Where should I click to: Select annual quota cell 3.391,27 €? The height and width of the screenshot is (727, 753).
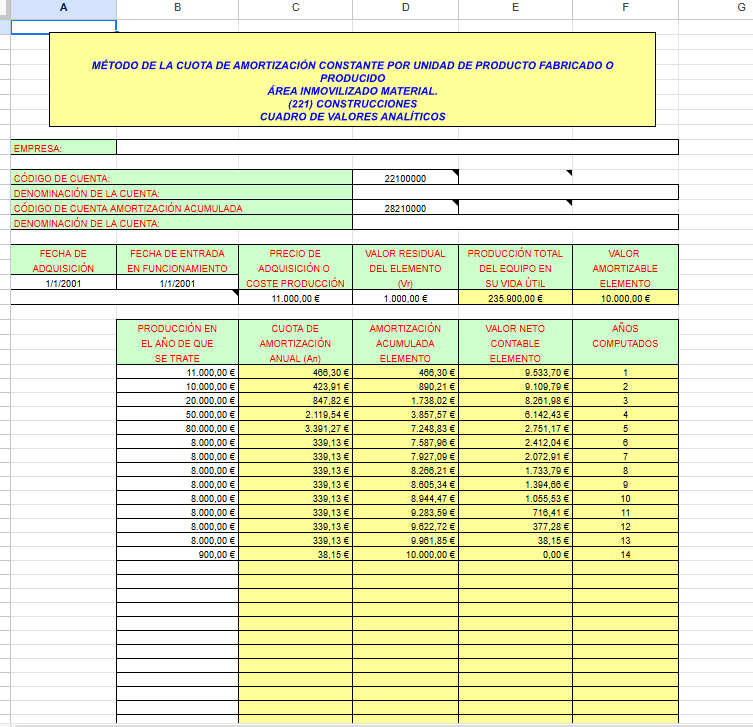point(295,428)
